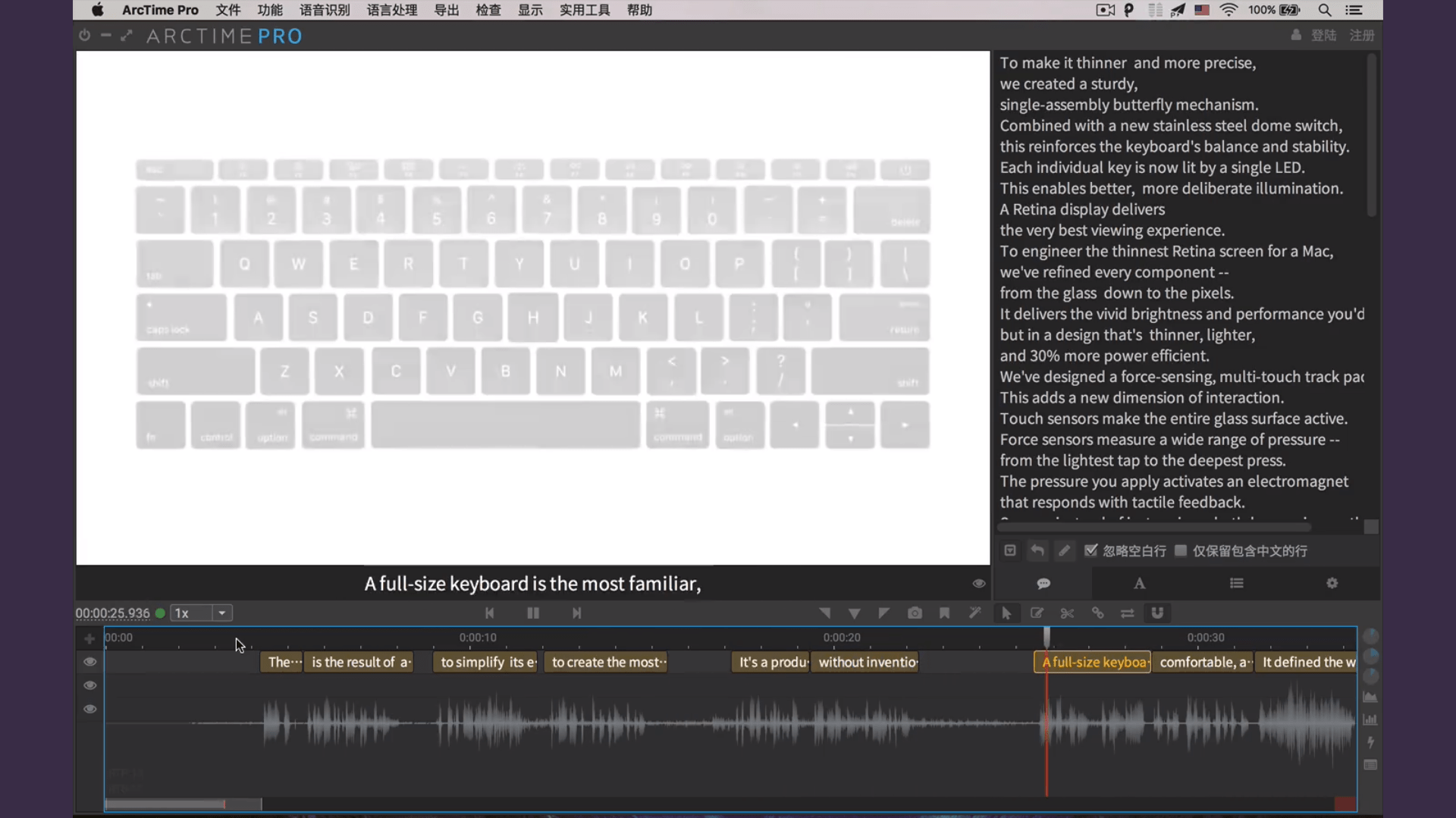This screenshot has width=1456, height=818.
Task: Click the chain link tool
Action: [x=1097, y=613]
